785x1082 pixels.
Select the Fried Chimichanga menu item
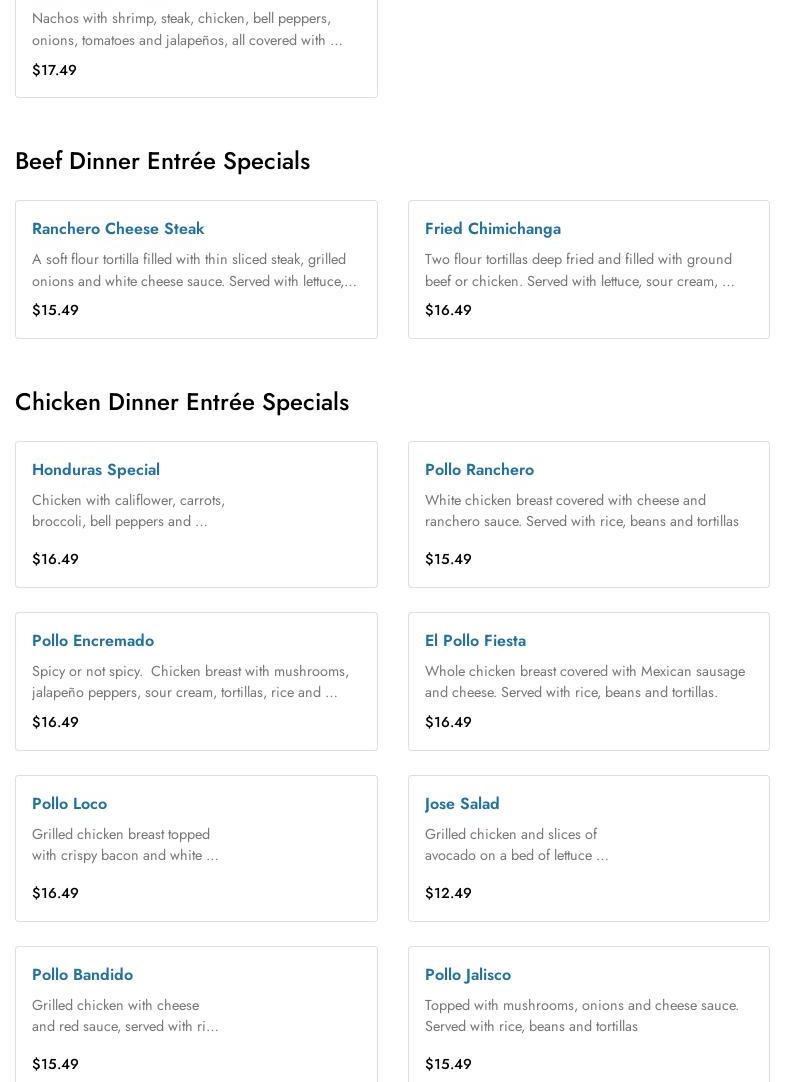pos(492,229)
